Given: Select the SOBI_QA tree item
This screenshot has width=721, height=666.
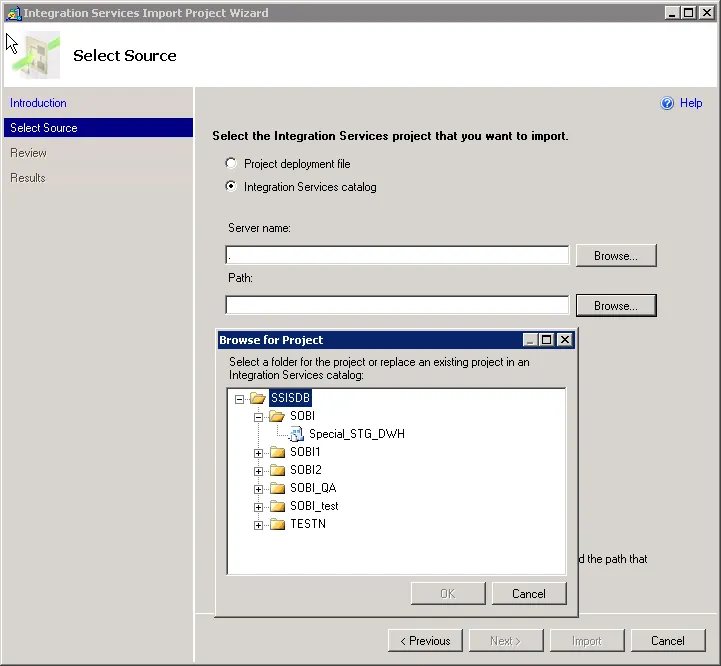Looking at the screenshot, I should coord(313,488).
